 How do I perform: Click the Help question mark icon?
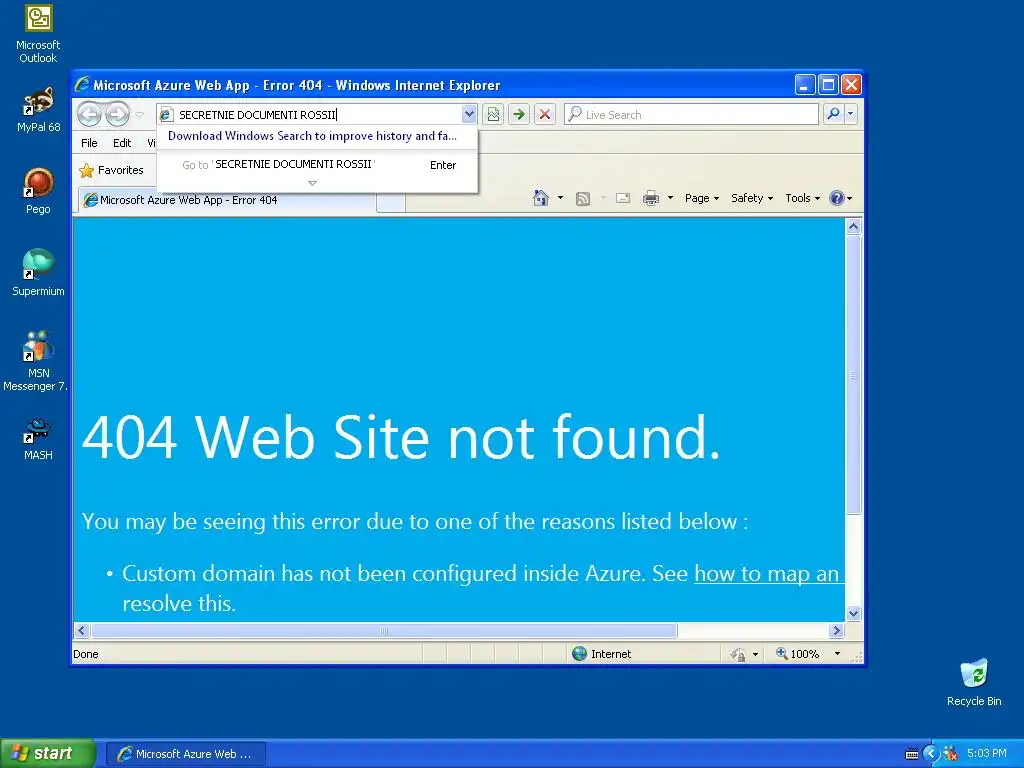click(x=837, y=198)
